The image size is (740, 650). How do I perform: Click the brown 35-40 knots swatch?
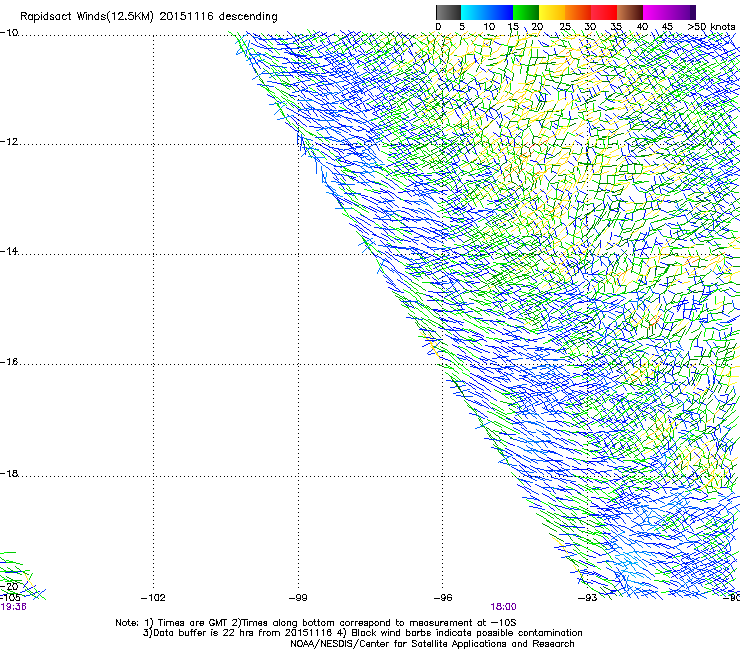pyautogui.click(x=630, y=12)
